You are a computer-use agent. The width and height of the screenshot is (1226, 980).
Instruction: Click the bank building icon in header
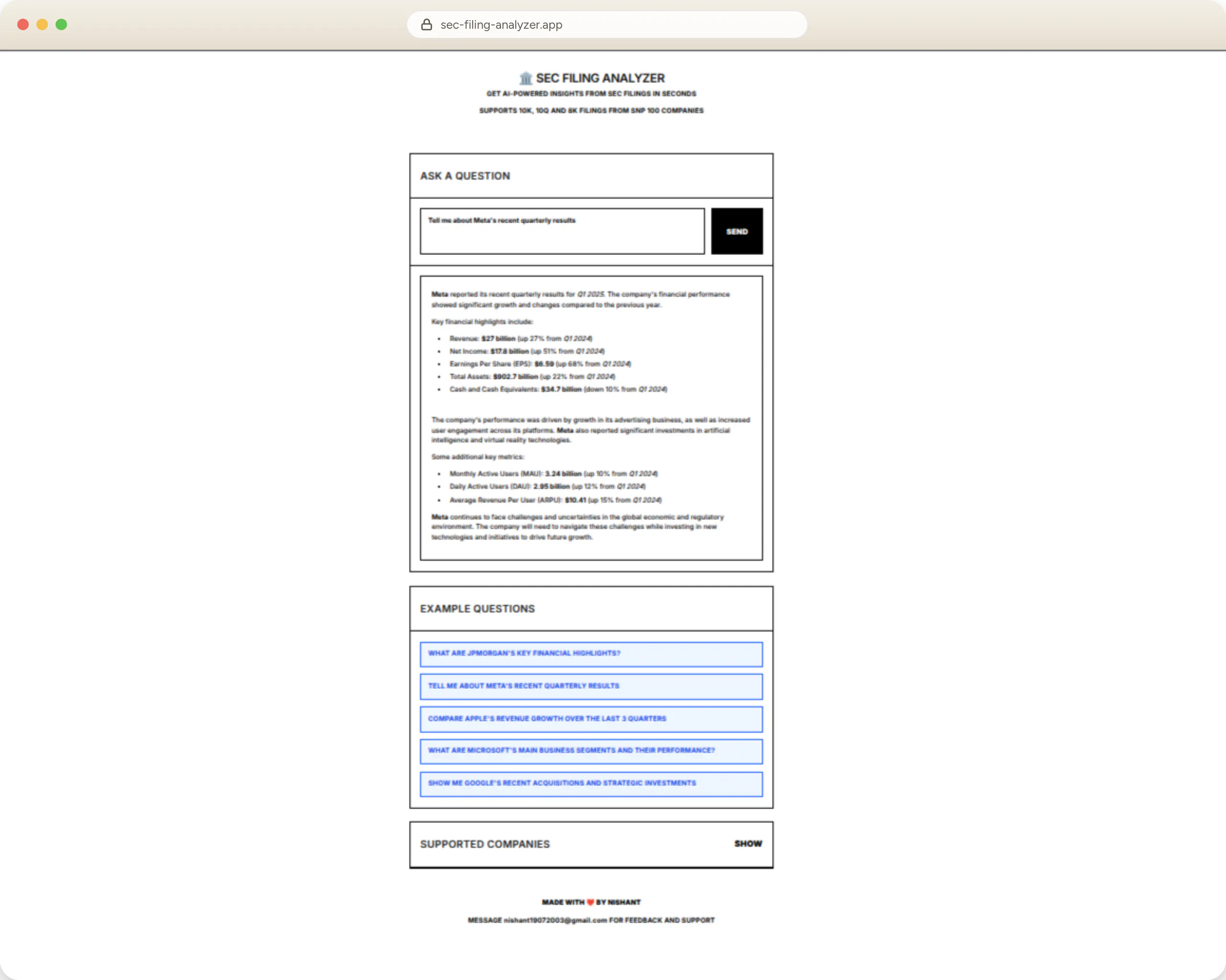525,78
